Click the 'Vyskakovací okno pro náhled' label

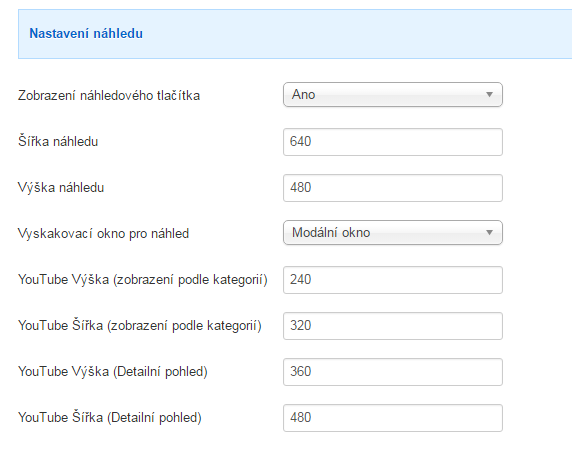[104, 233]
